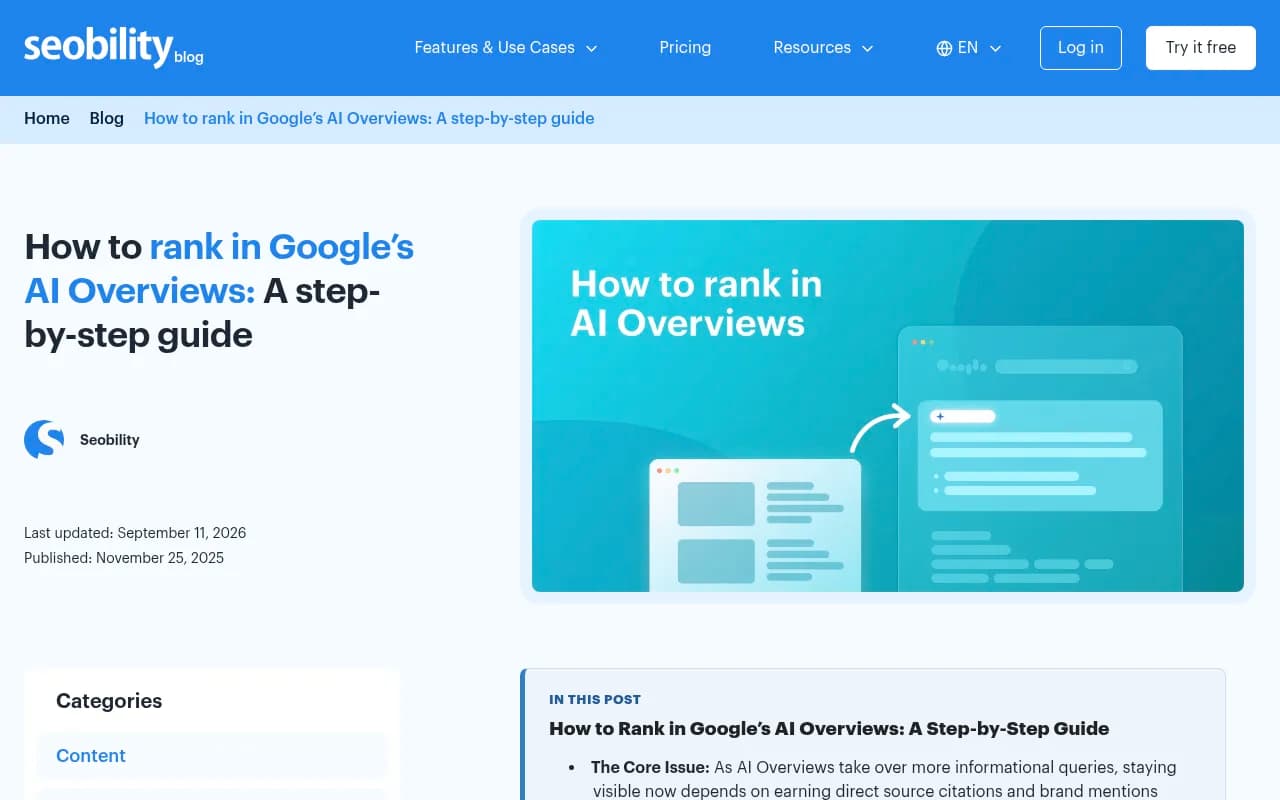Open the Seobility blog logo link

[113, 47]
